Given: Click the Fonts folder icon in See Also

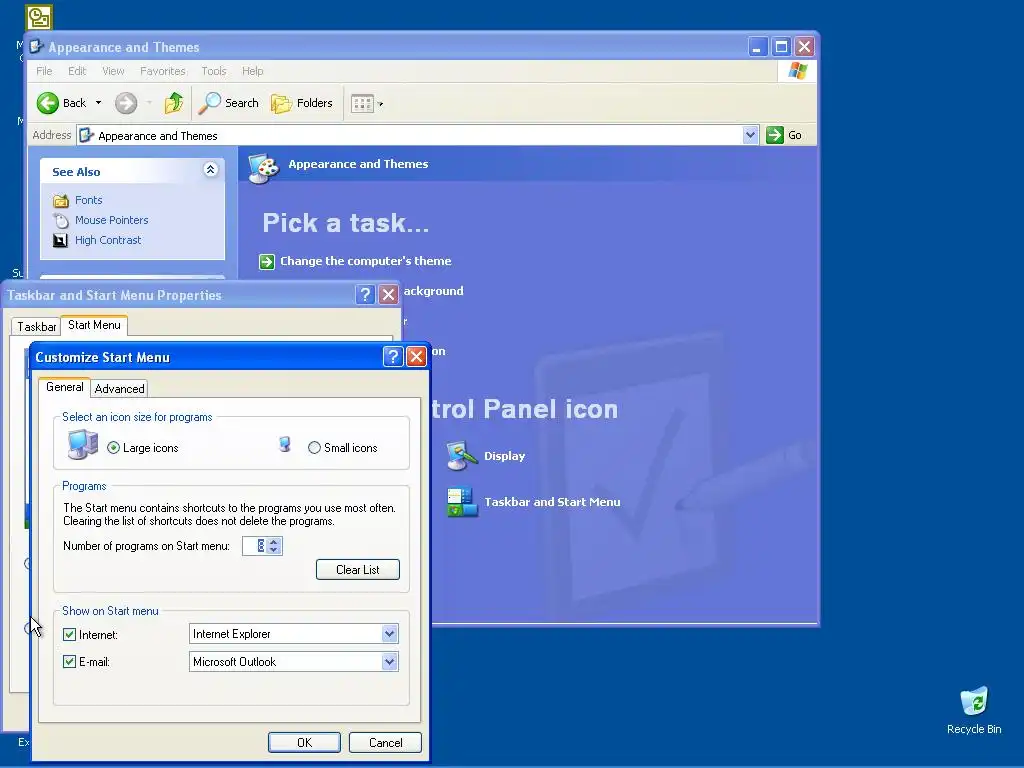Looking at the screenshot, I should pyautogui.click(x=61, y=200).
